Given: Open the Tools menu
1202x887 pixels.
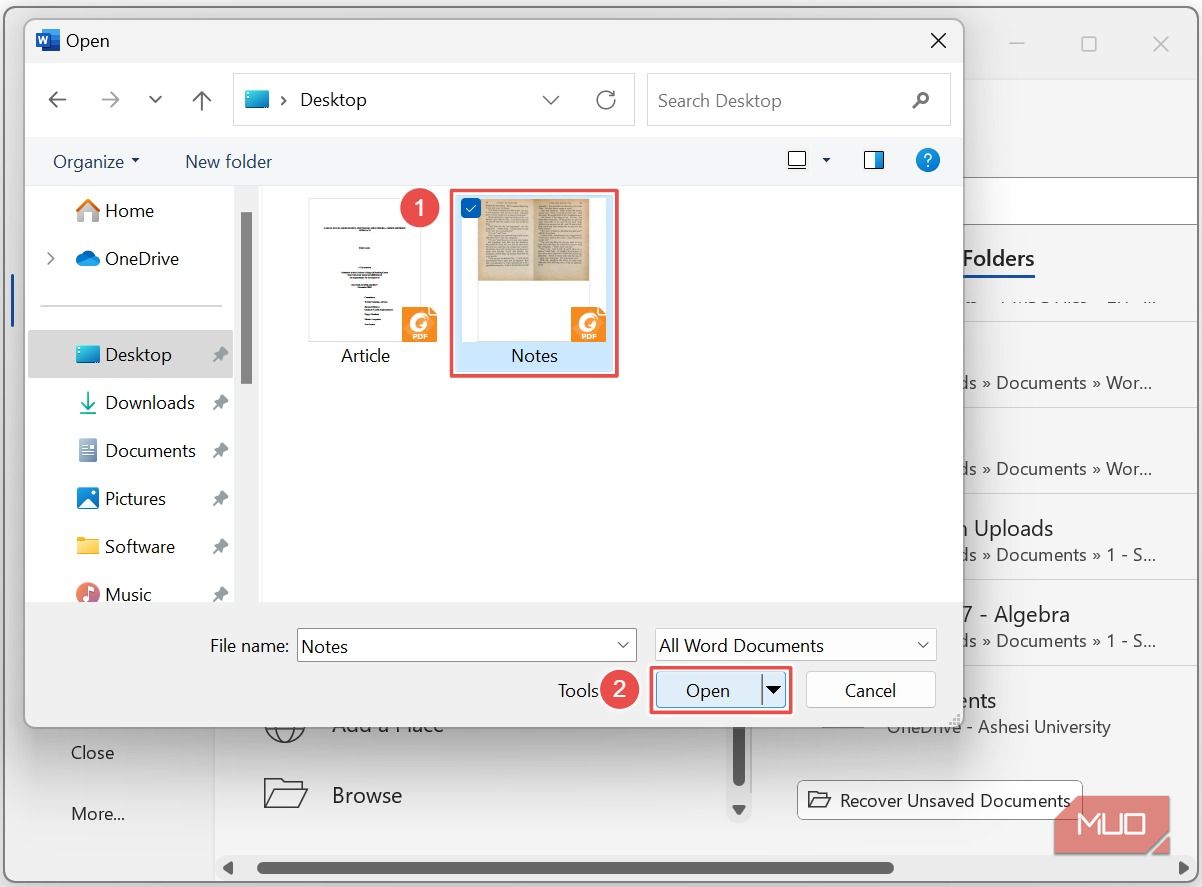Looking at the screenshot, I should pos(578,690).
